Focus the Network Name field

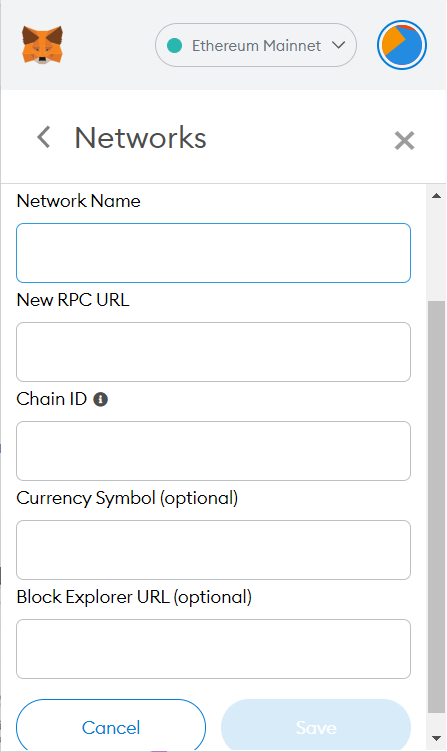click(213, 253)
